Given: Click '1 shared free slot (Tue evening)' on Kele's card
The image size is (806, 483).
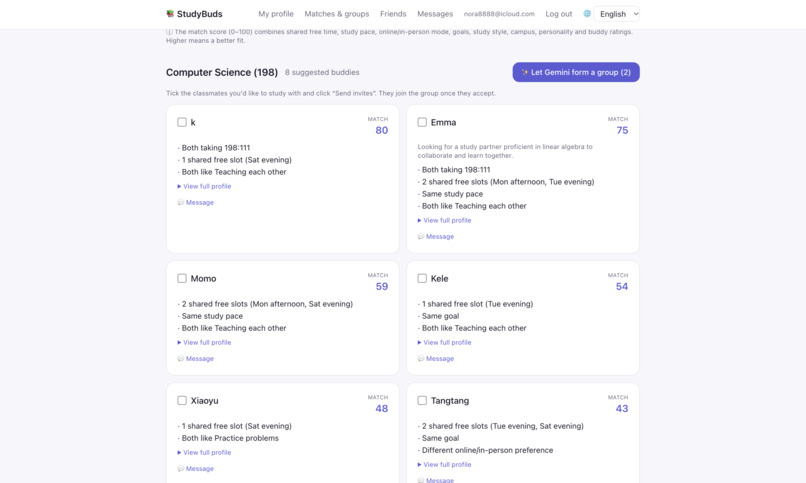Looking at the screenshot, I should pos(477,304).
